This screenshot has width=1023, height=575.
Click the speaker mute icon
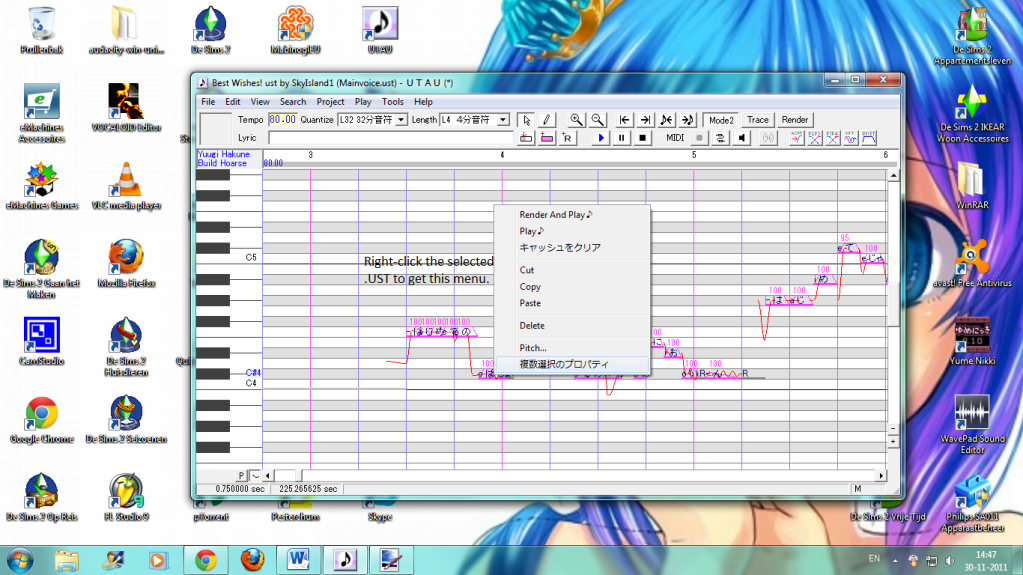click(x=742, y=138)
